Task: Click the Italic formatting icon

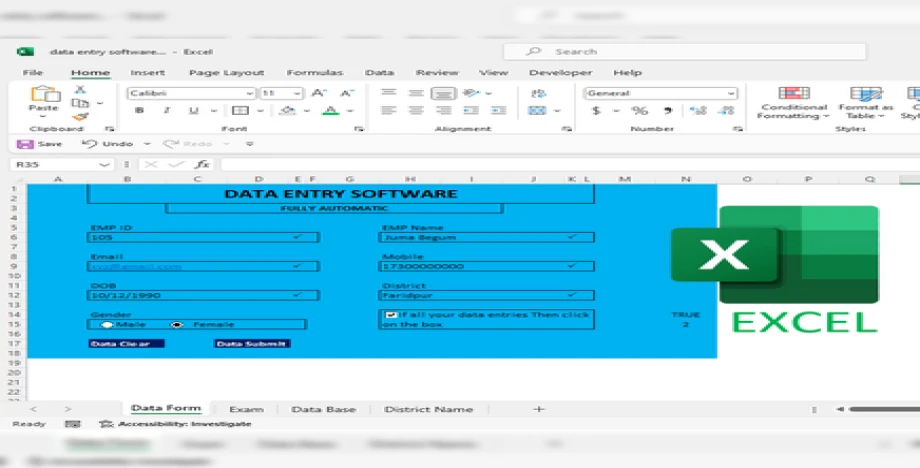Action: click(166, 111)
